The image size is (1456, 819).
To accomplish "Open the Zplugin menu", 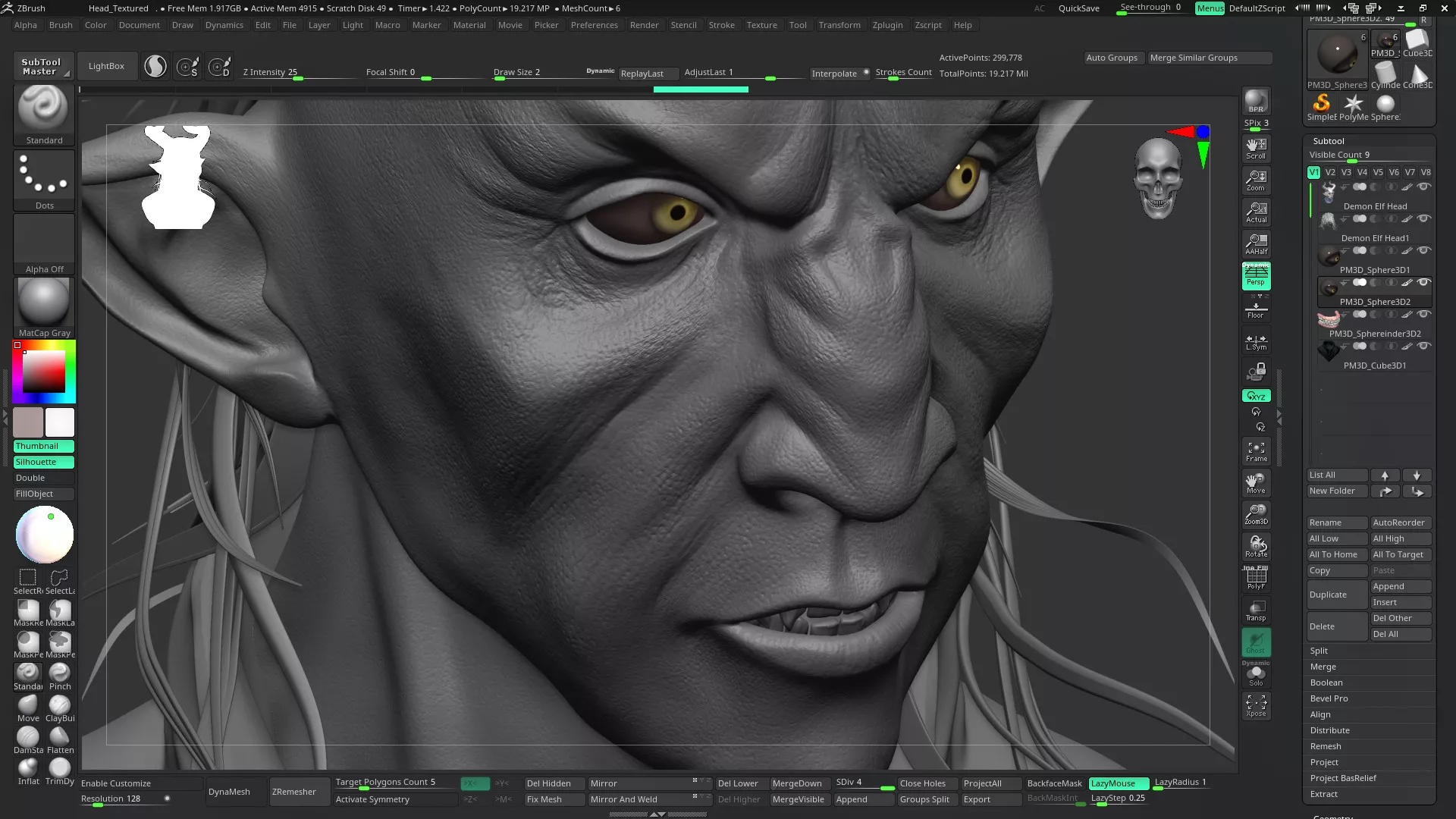I will pyautogui.click(x=887, y=25).
